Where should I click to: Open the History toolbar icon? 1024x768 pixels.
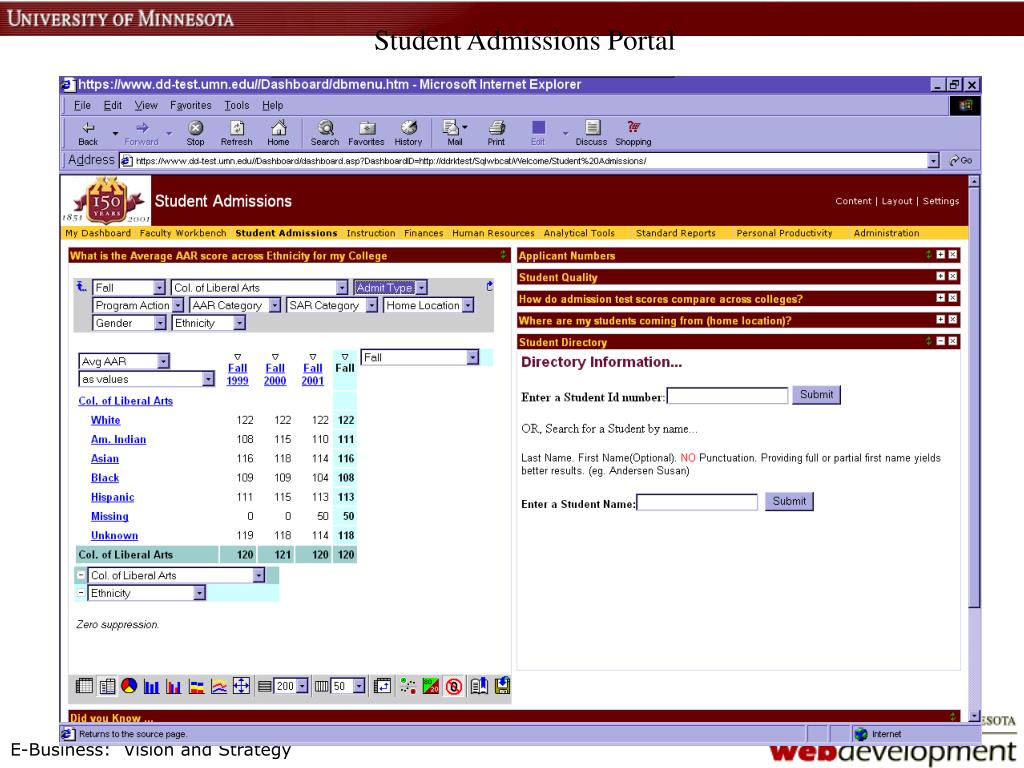pos(408,133)
